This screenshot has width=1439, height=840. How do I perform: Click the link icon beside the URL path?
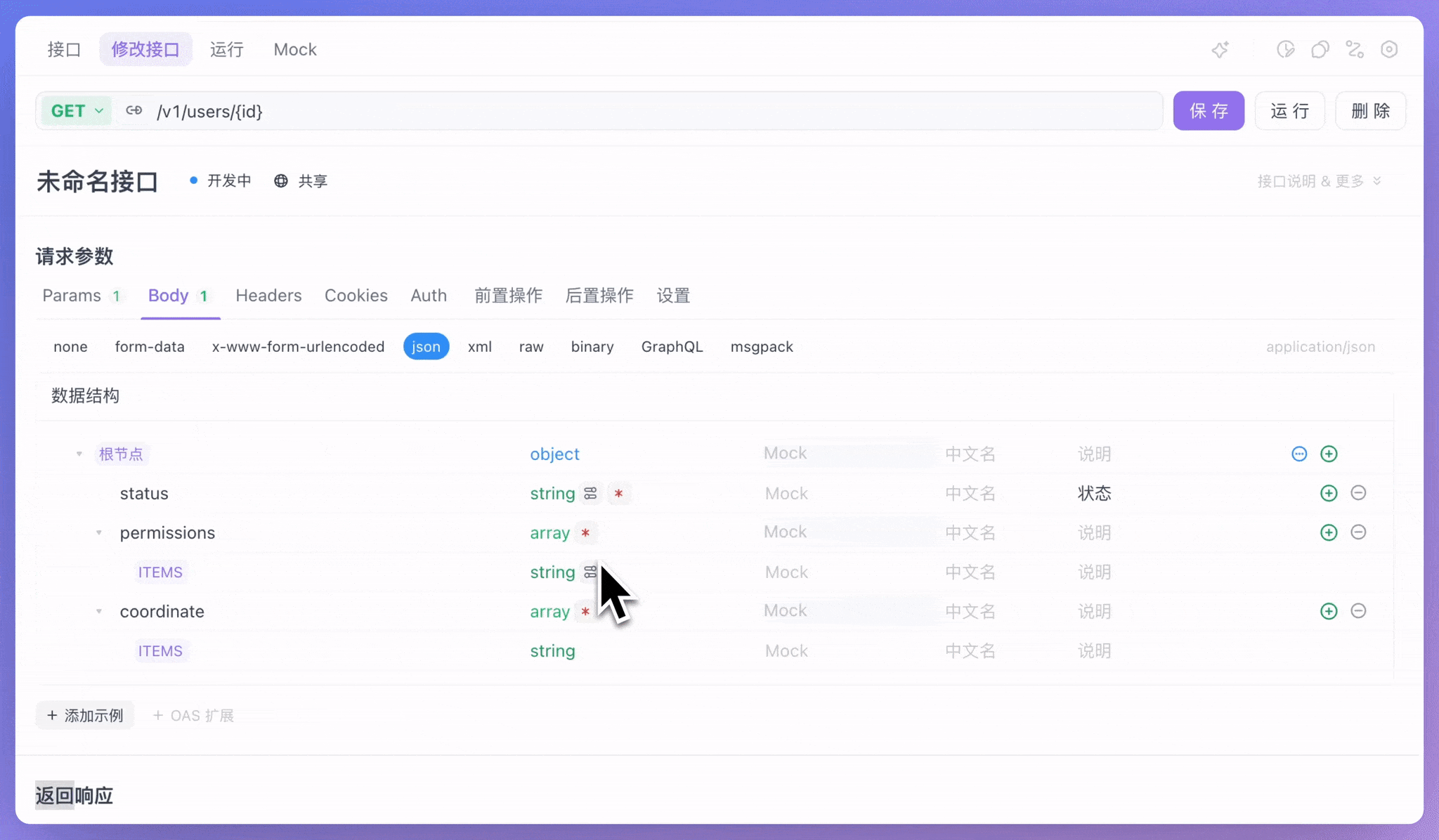(134, 111)
